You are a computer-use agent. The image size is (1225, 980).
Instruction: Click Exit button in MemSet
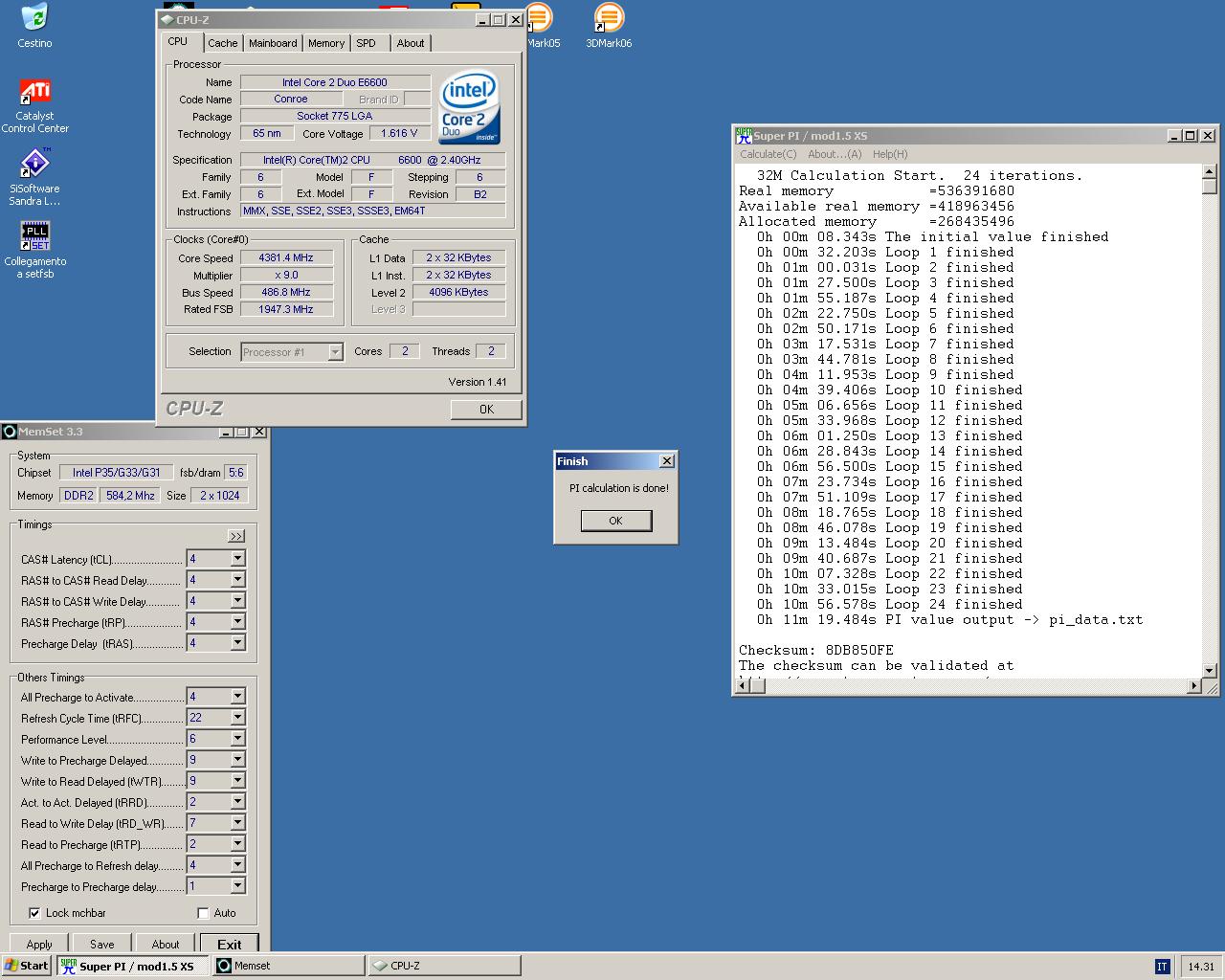pos(230,944)
